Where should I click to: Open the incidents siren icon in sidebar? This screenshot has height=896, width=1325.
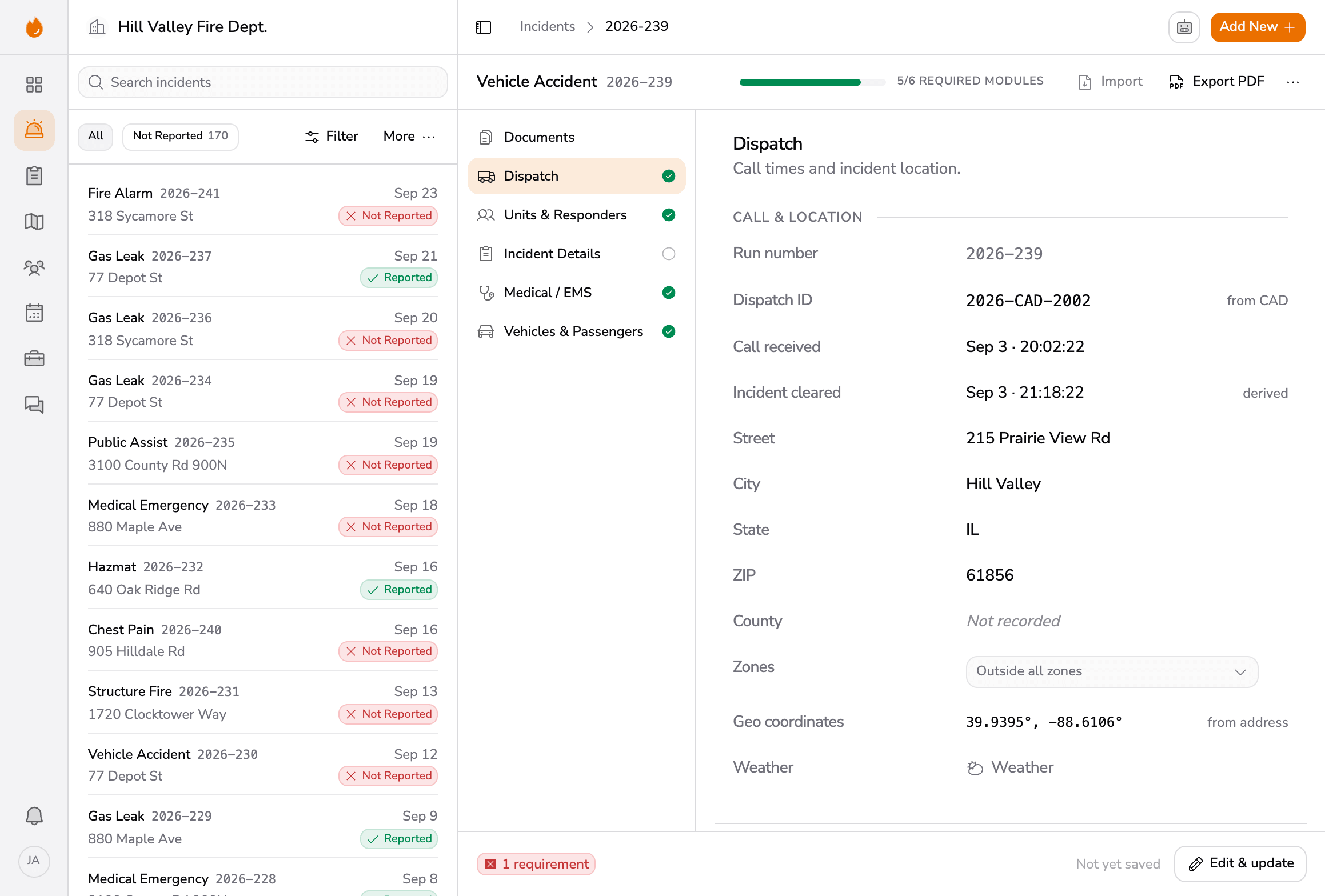[x=34, y=130]
